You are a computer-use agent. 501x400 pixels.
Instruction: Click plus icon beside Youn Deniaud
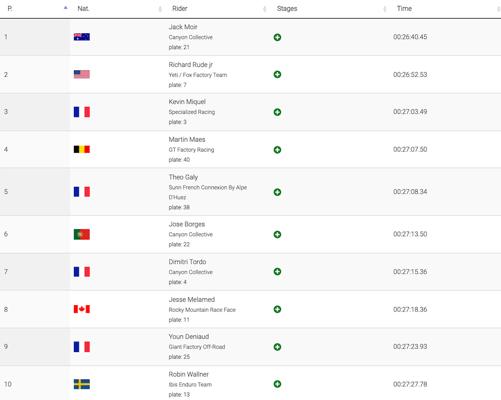coord(277,347)
